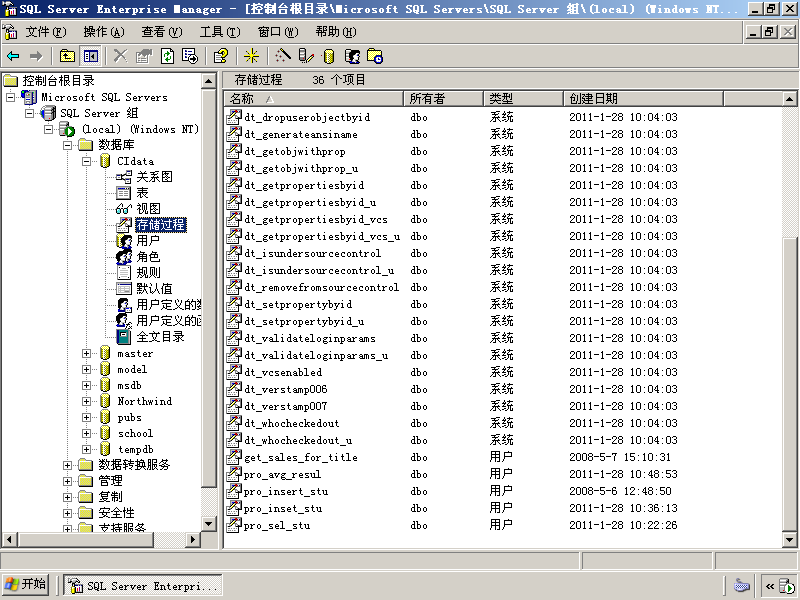This screenshot has height=600, width=800.
Task: Select the 表 node under CIdata
Action: pyautogui.click(x=142, y=193)
